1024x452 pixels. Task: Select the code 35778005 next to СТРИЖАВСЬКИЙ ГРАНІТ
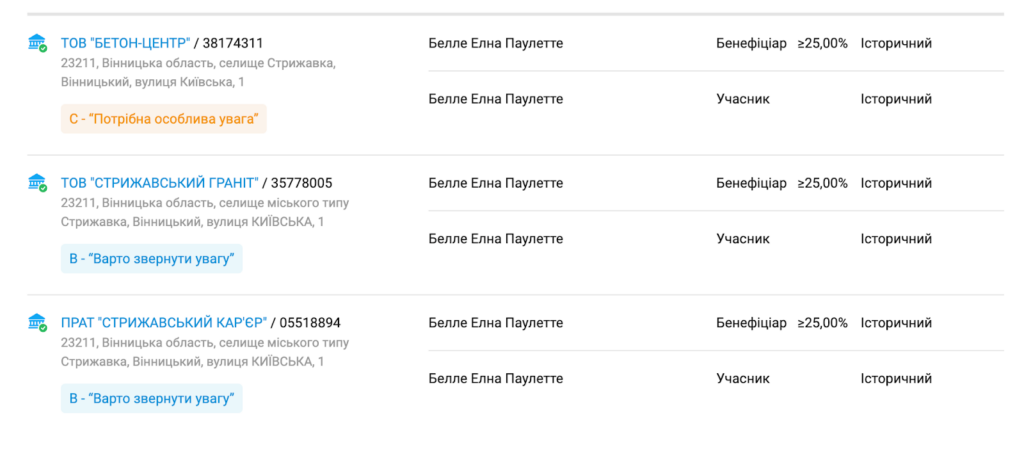pyautogui.click(x=301, y=183)
